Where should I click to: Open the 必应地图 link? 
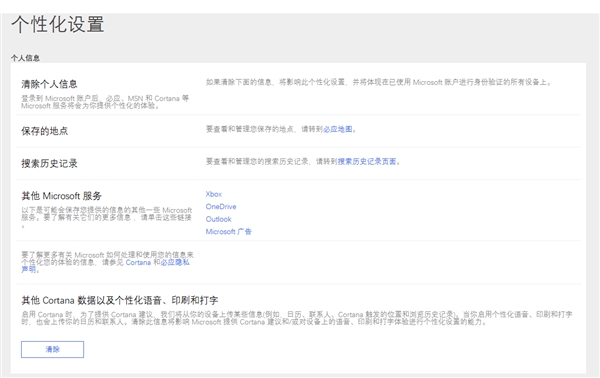[x=338, y=129]
